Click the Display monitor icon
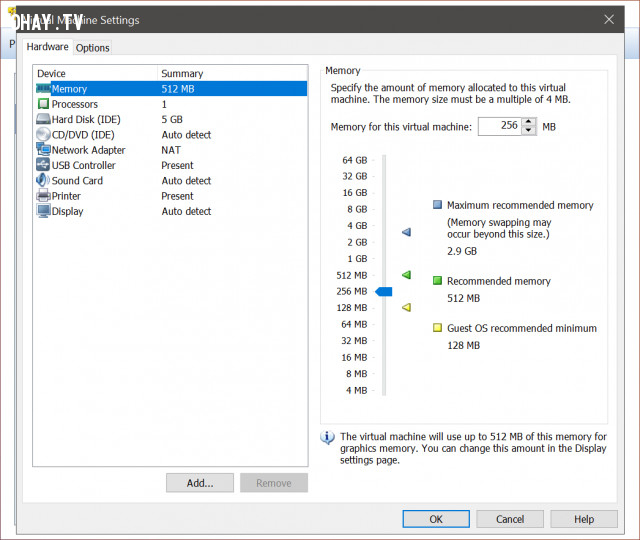Image resolution: width=640 pixels, height=540 pixels. [x=43, y=211]
